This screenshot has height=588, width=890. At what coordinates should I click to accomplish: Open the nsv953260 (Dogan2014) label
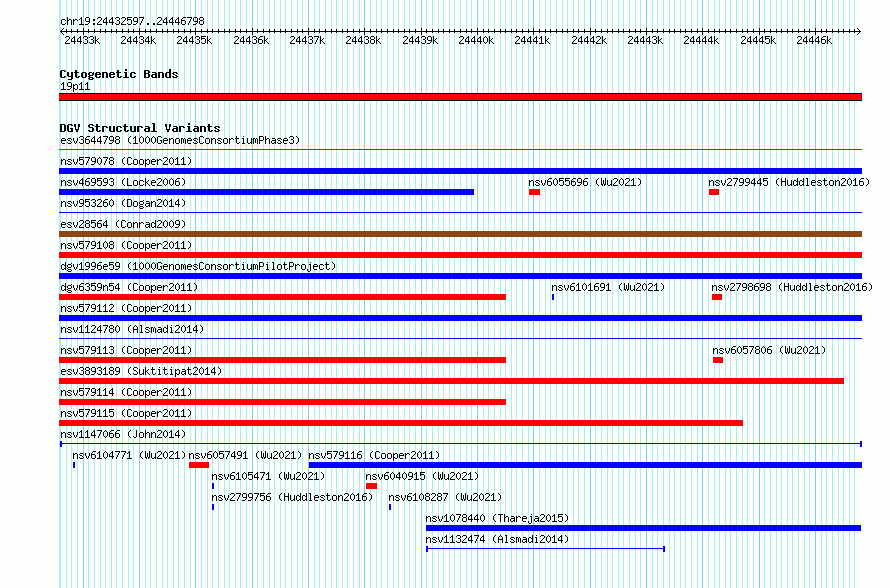tap(123, 203)
